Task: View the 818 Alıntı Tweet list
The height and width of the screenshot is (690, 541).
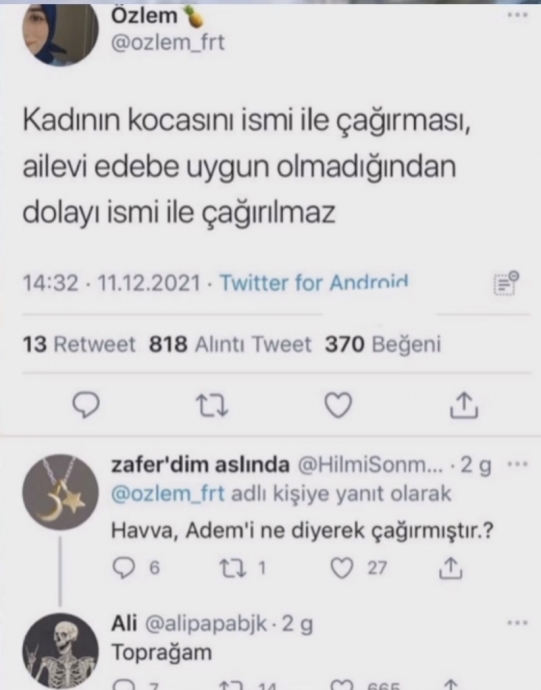Action: [230, 344]
